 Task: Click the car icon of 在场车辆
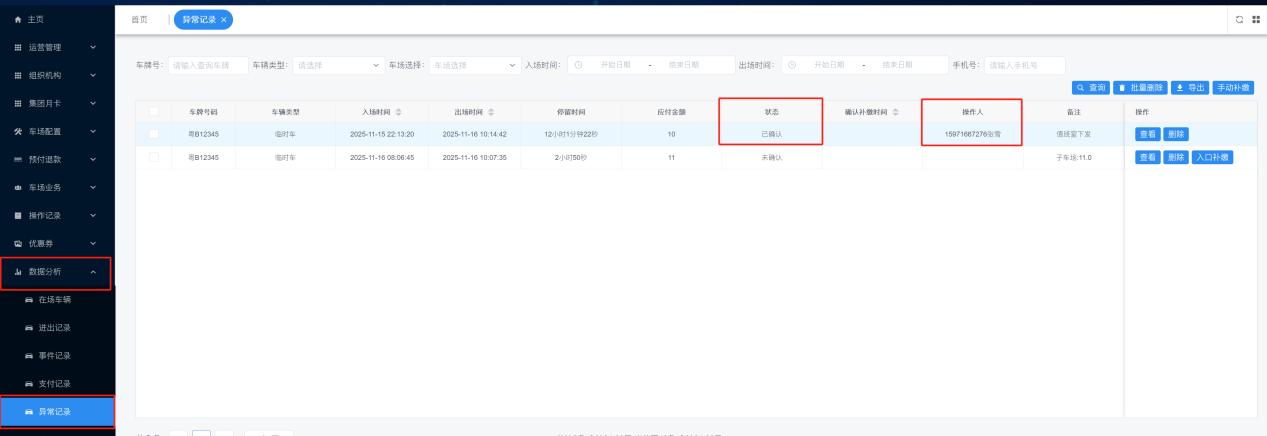pos(29,300)
